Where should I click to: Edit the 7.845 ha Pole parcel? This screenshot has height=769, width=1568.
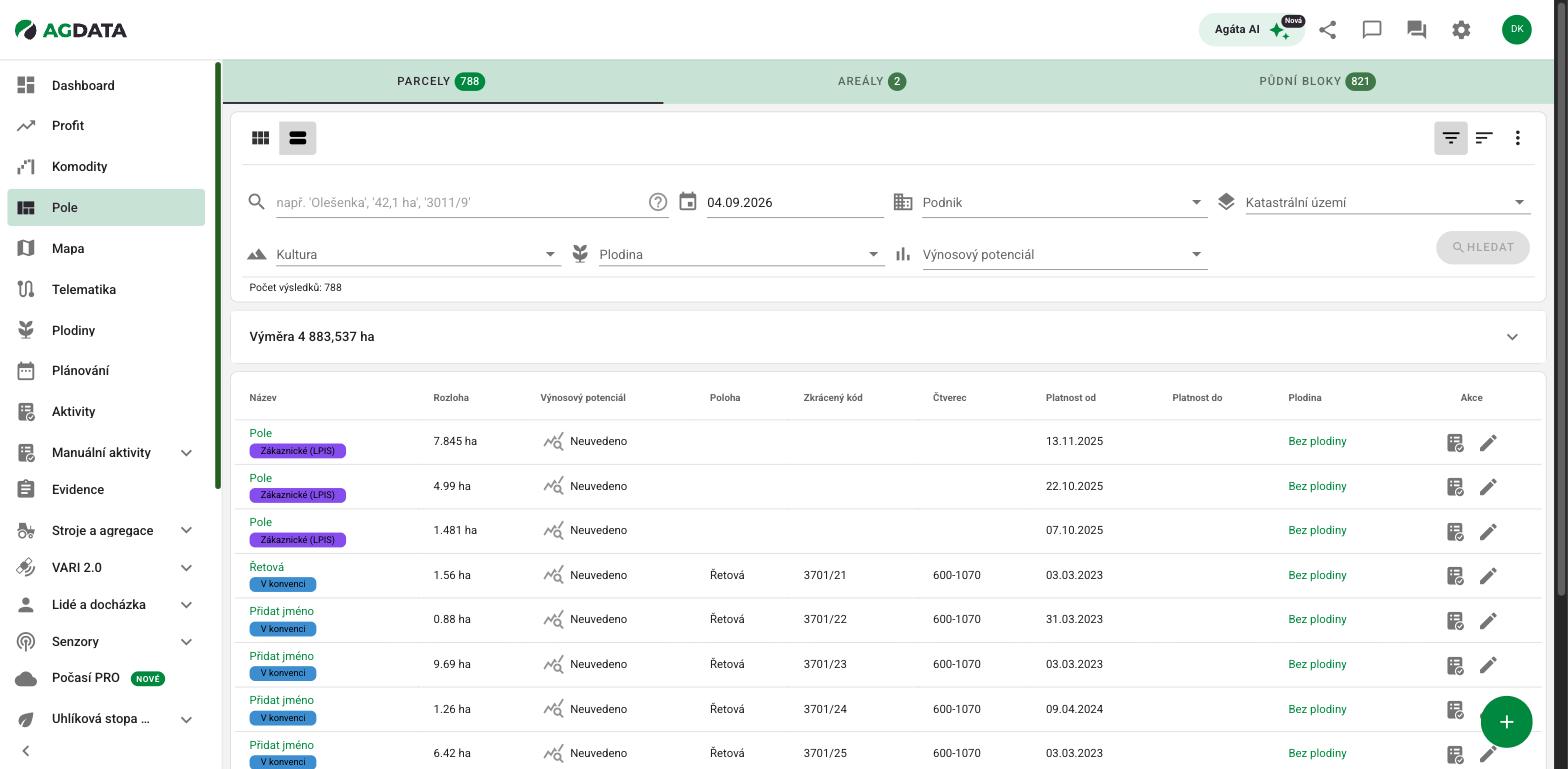pos(1488,442)
